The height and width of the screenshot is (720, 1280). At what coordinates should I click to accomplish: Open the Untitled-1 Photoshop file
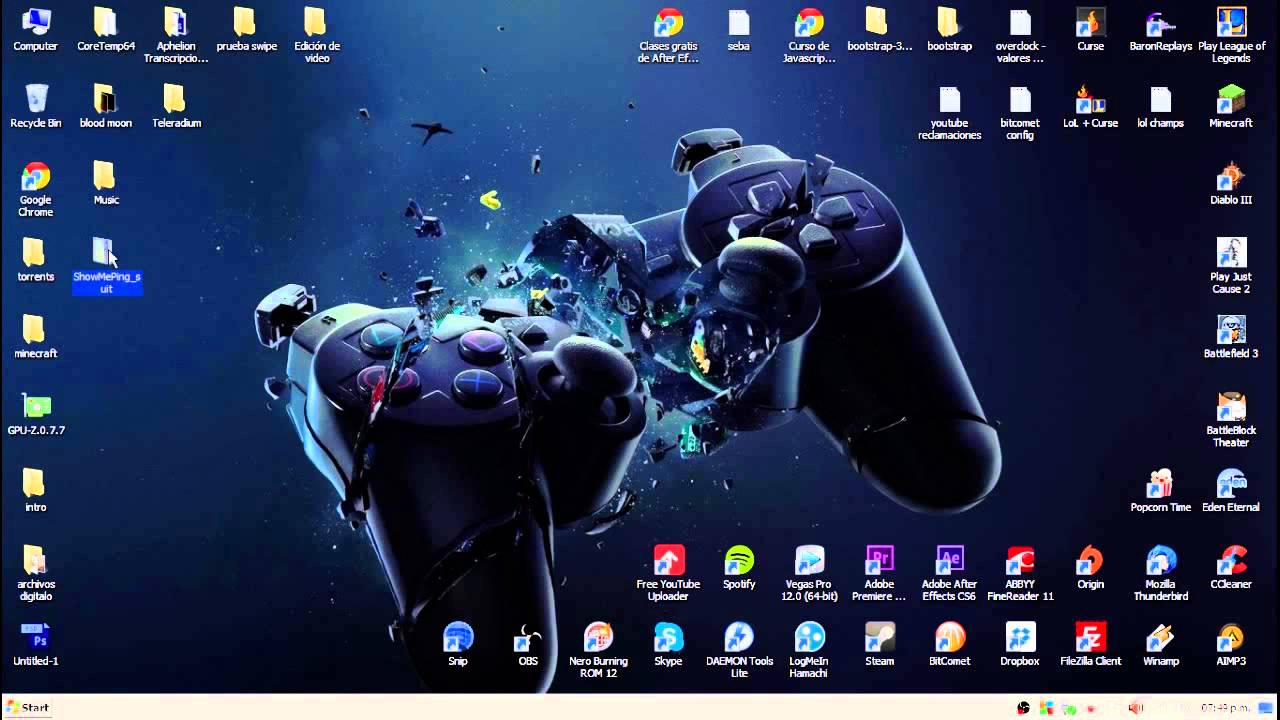point(35,645)
